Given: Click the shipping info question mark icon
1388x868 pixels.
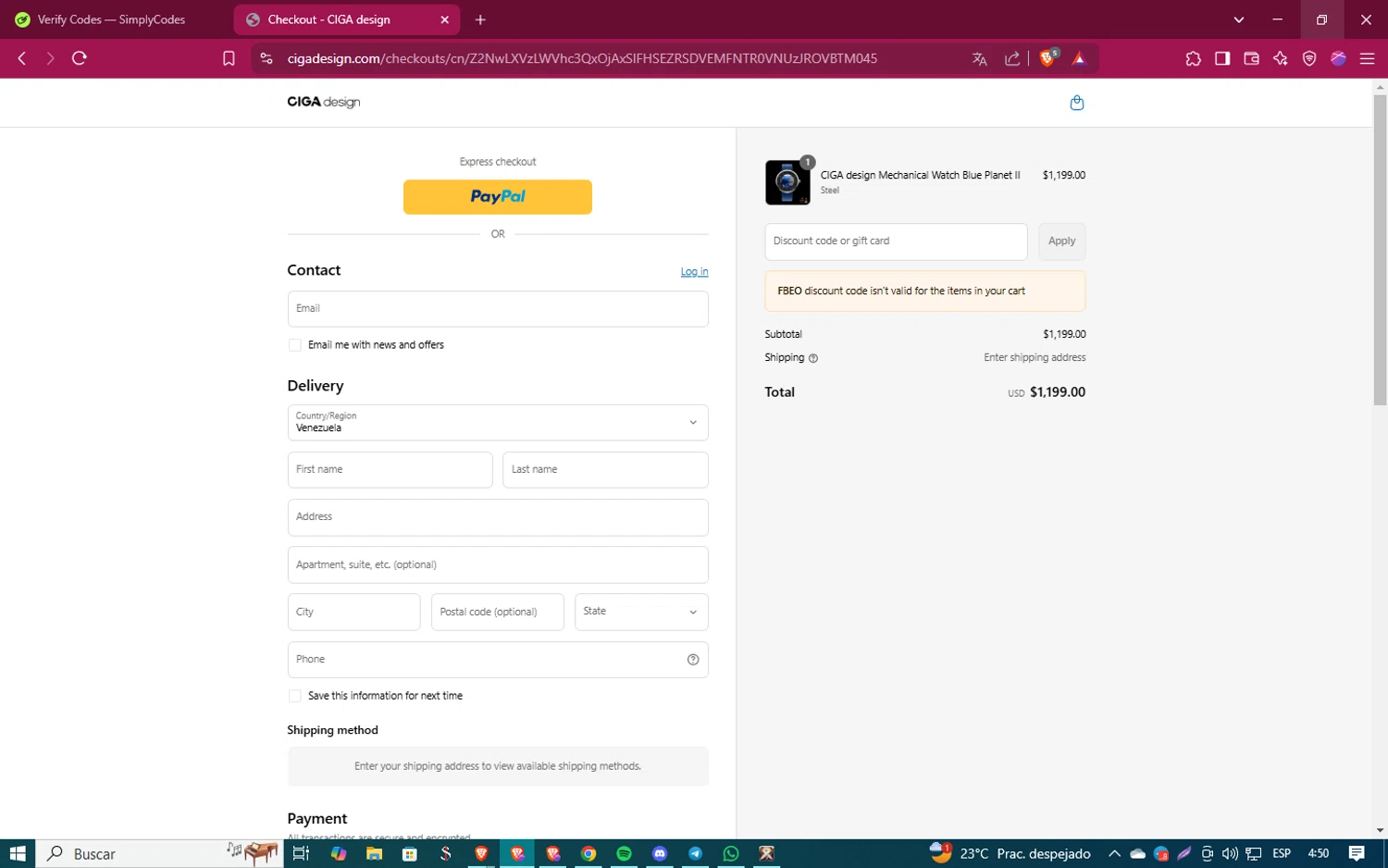Looking at the screenshot, I should click(813, 358).
